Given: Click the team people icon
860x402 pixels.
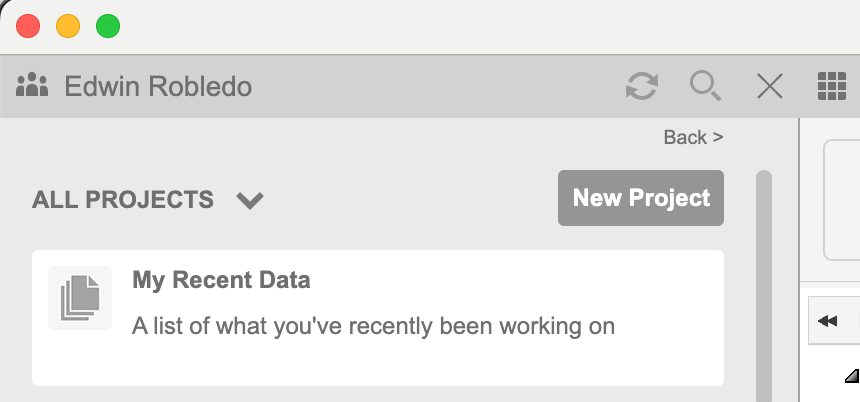Looking at the screenshot, I should point(32,86).
